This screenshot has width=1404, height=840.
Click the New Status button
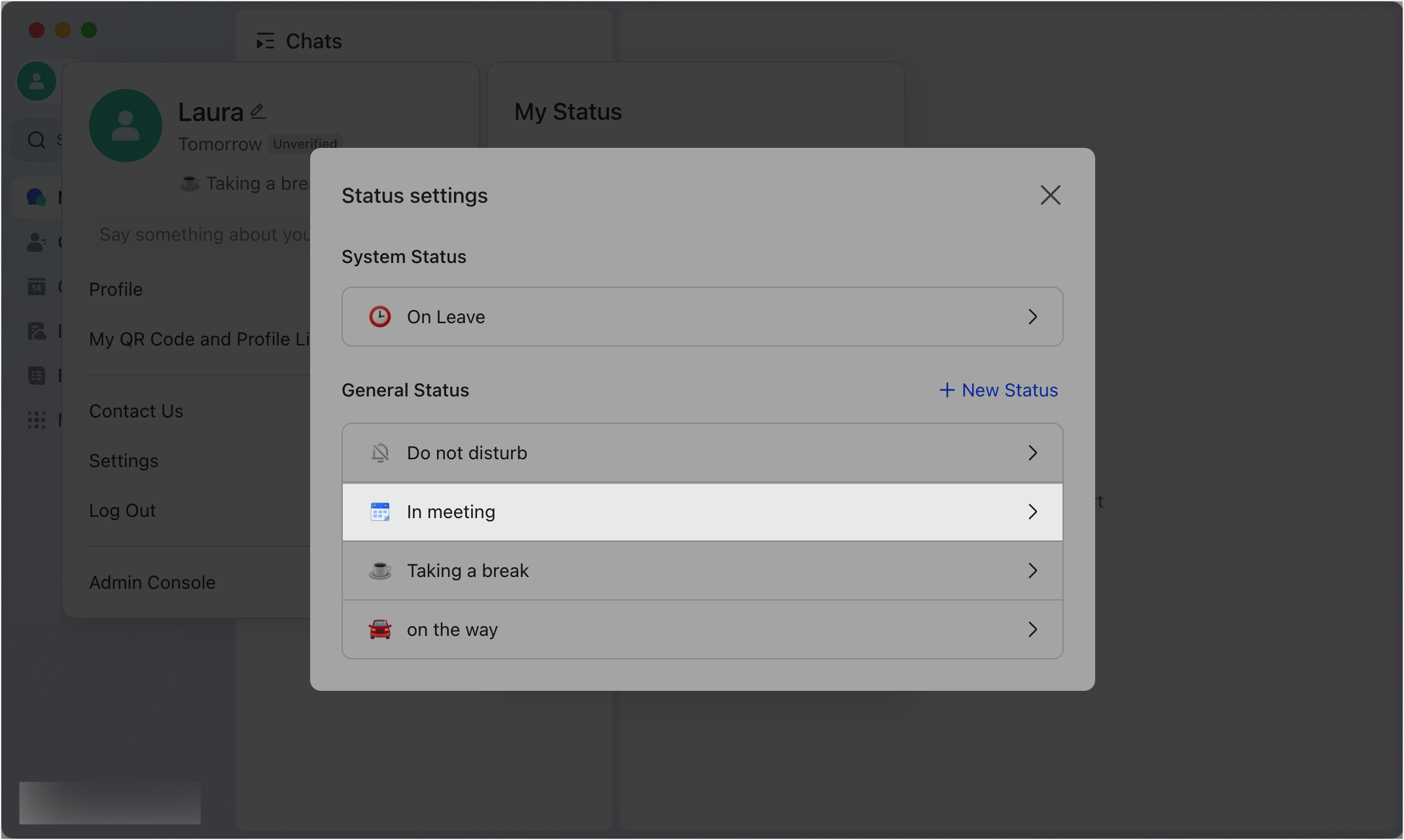[x=998, y=390]
